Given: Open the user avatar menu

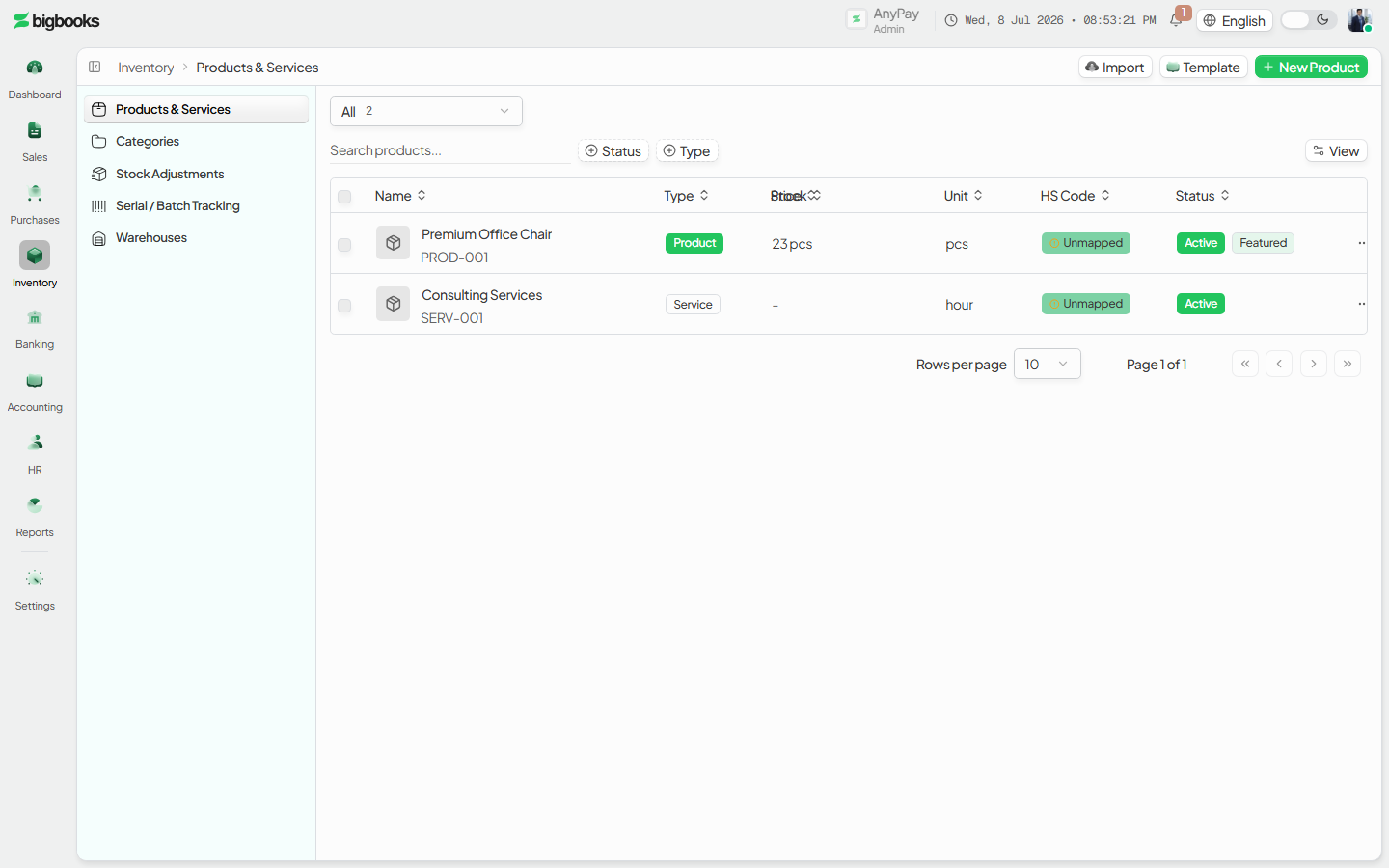Looking at the screenshot, I should [1359, 20].
